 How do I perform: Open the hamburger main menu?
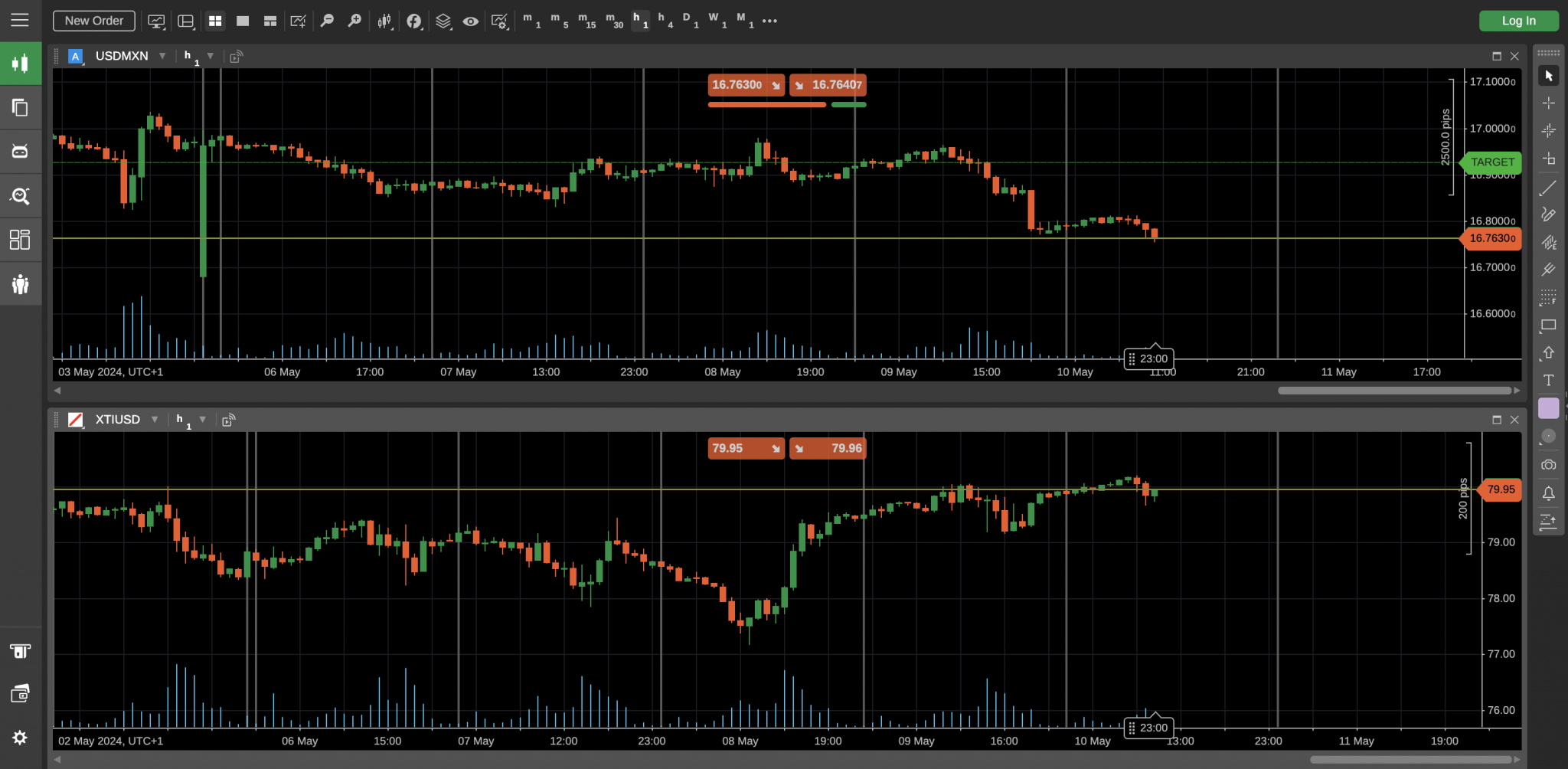20,20
